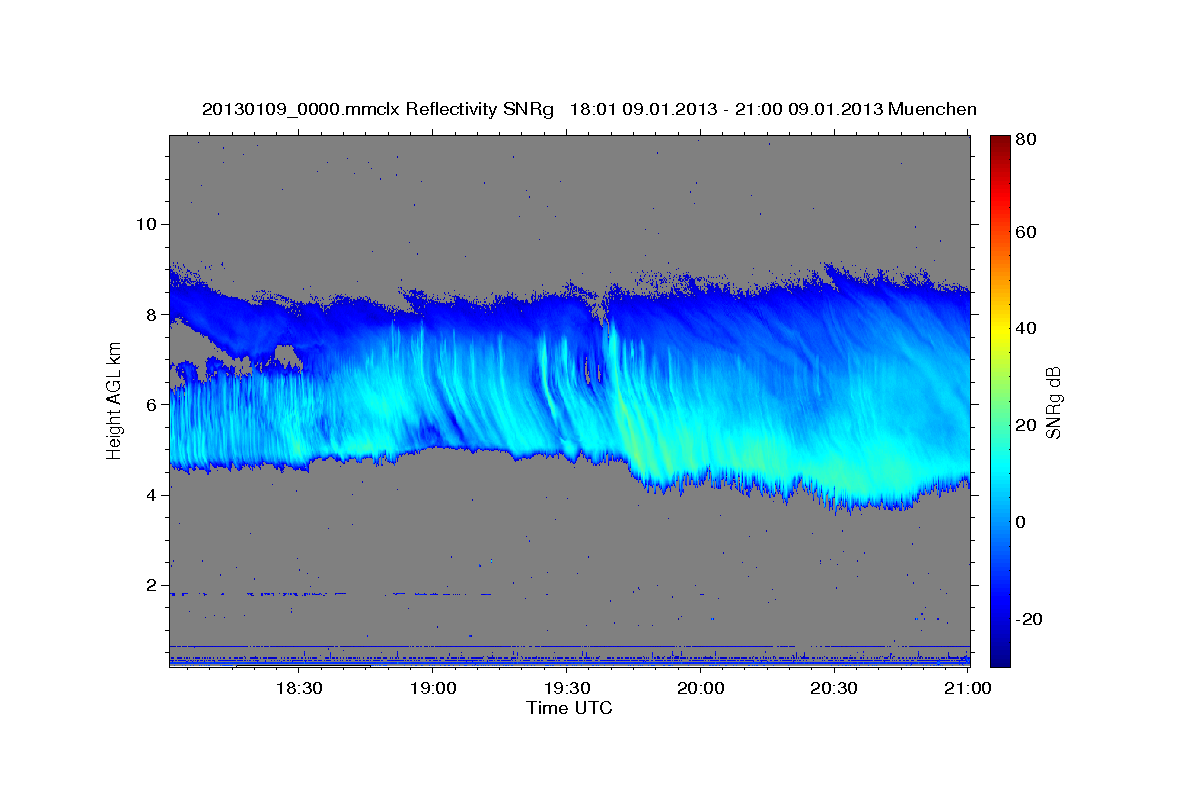1200x800 pixels.
Task: Click the 20:00 time tick label
Action: pyautogui.click(x=700, y=688)
